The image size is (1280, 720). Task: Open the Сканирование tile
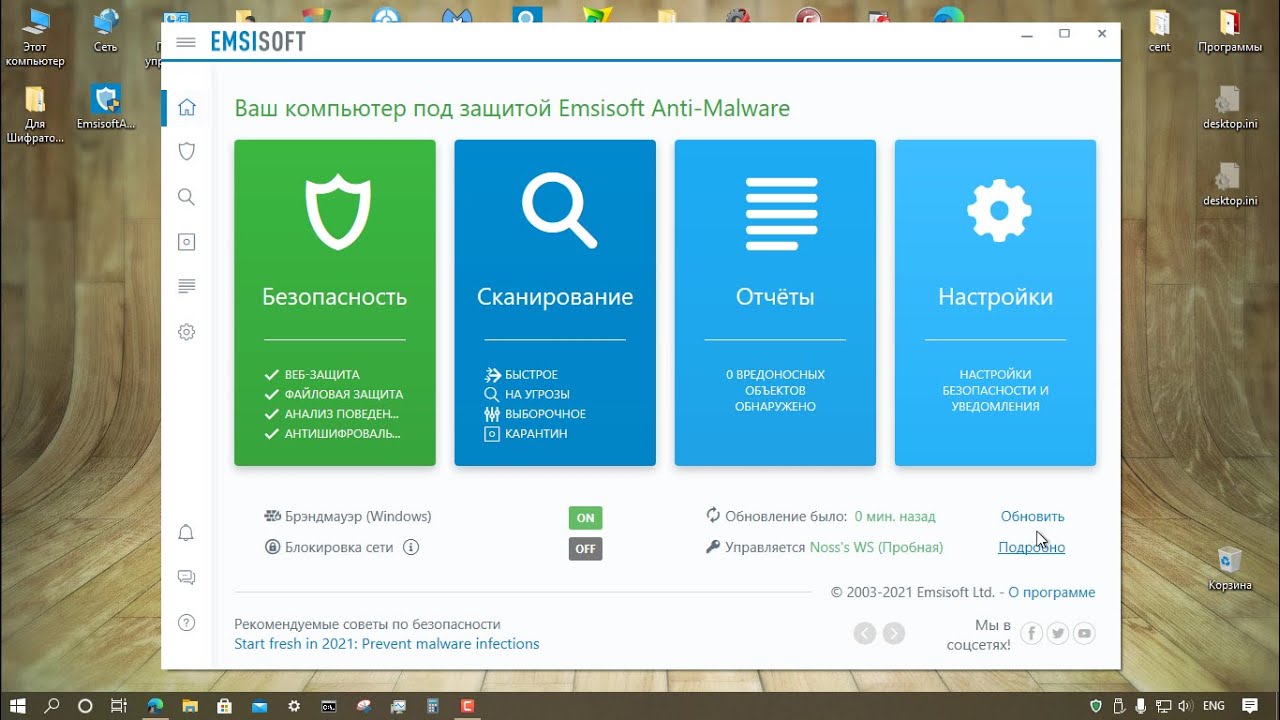[555, 303]
